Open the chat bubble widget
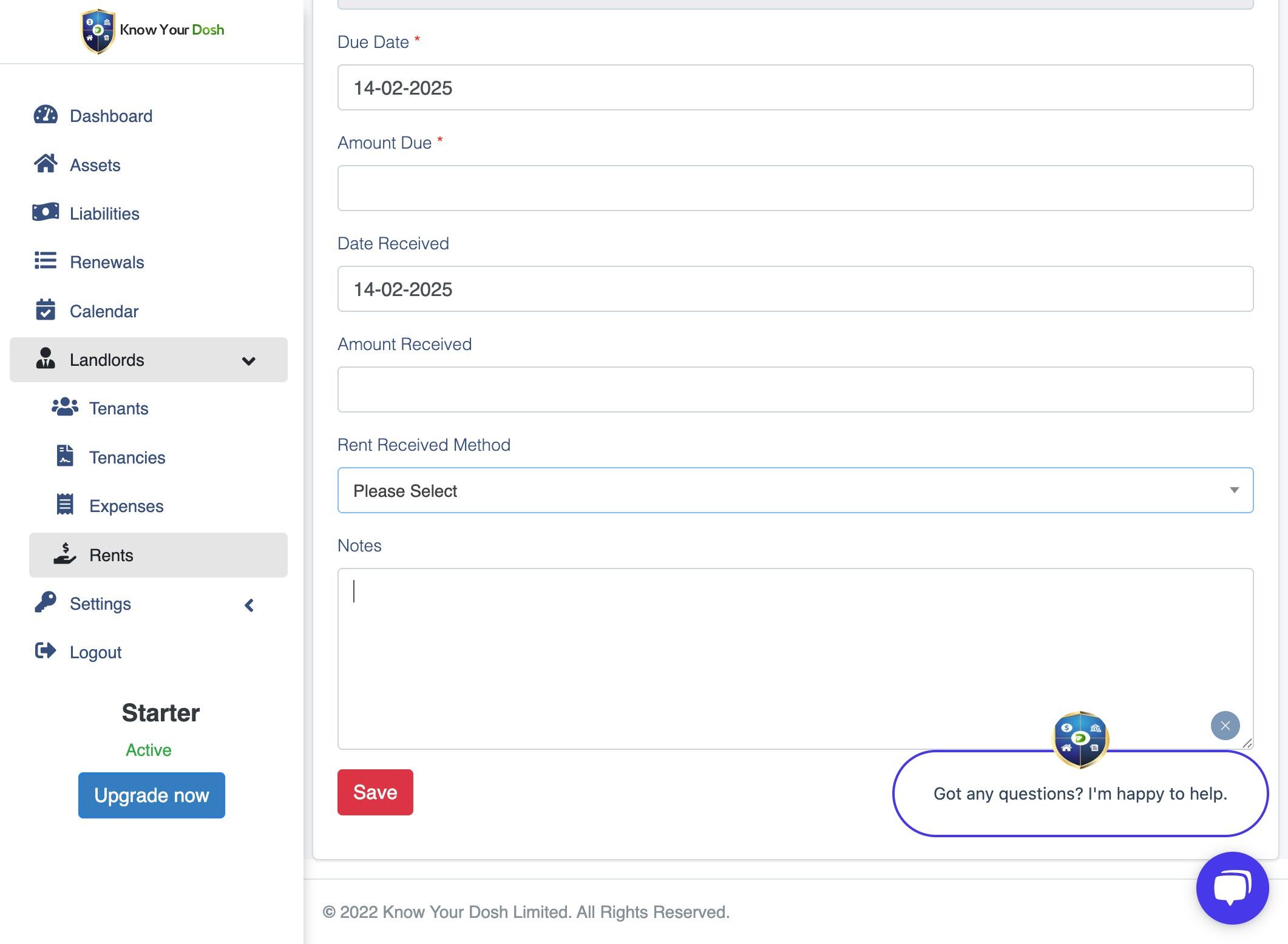Screen dimensions: 1288x944 click(x=1232, y=888)
